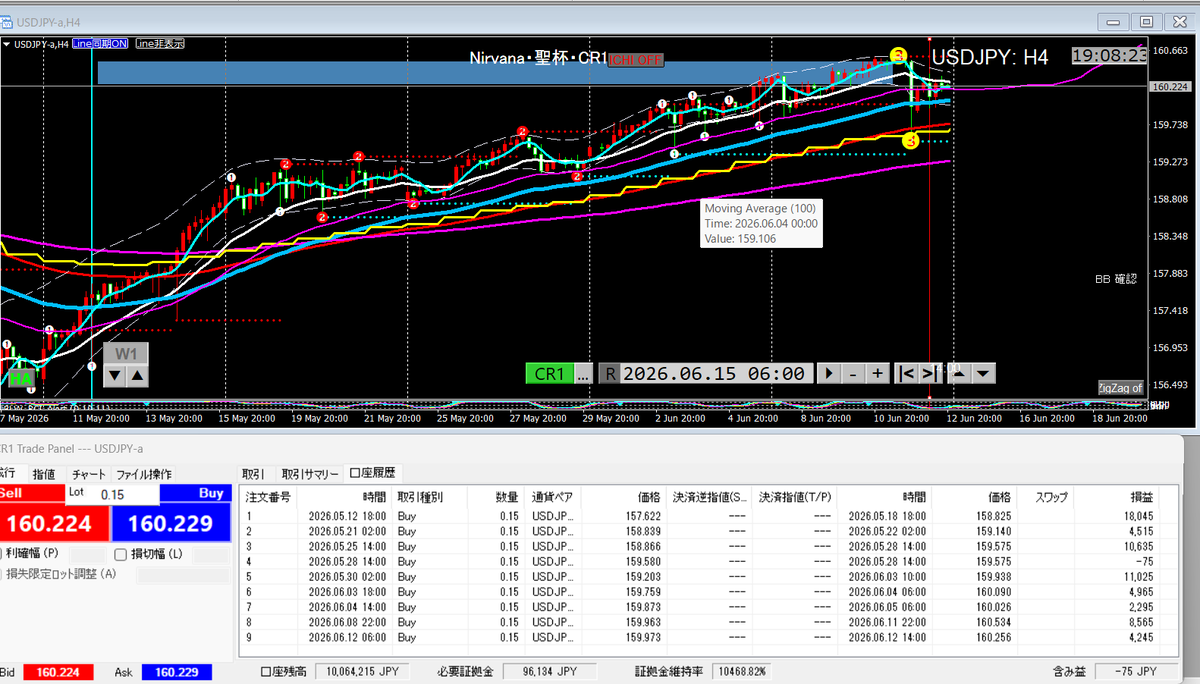Screen dimensions: 1200x684
Task: Click the 決済指値(T/P) column header
Action: tap(793, 496)
